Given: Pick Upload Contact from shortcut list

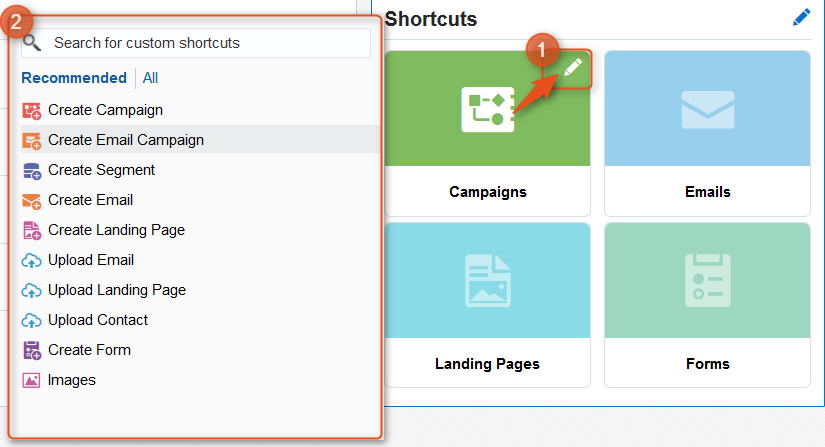Looking at the screenshot, I should (x=98, y=320).
